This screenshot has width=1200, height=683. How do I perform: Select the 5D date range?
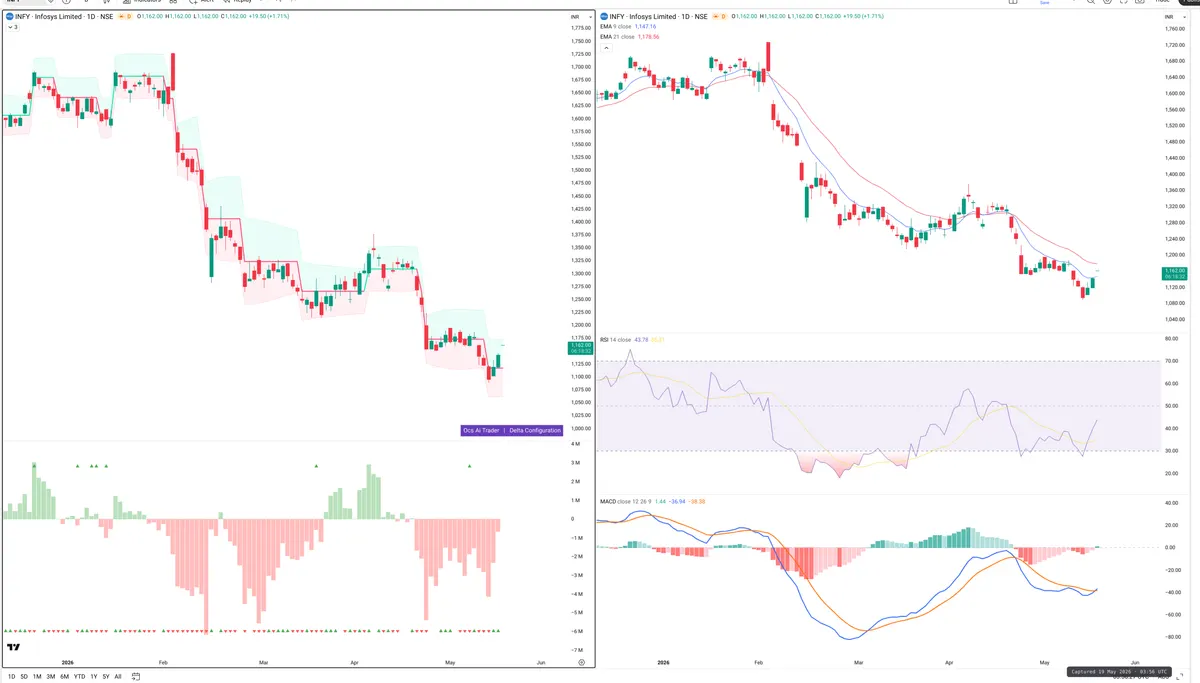24,677
